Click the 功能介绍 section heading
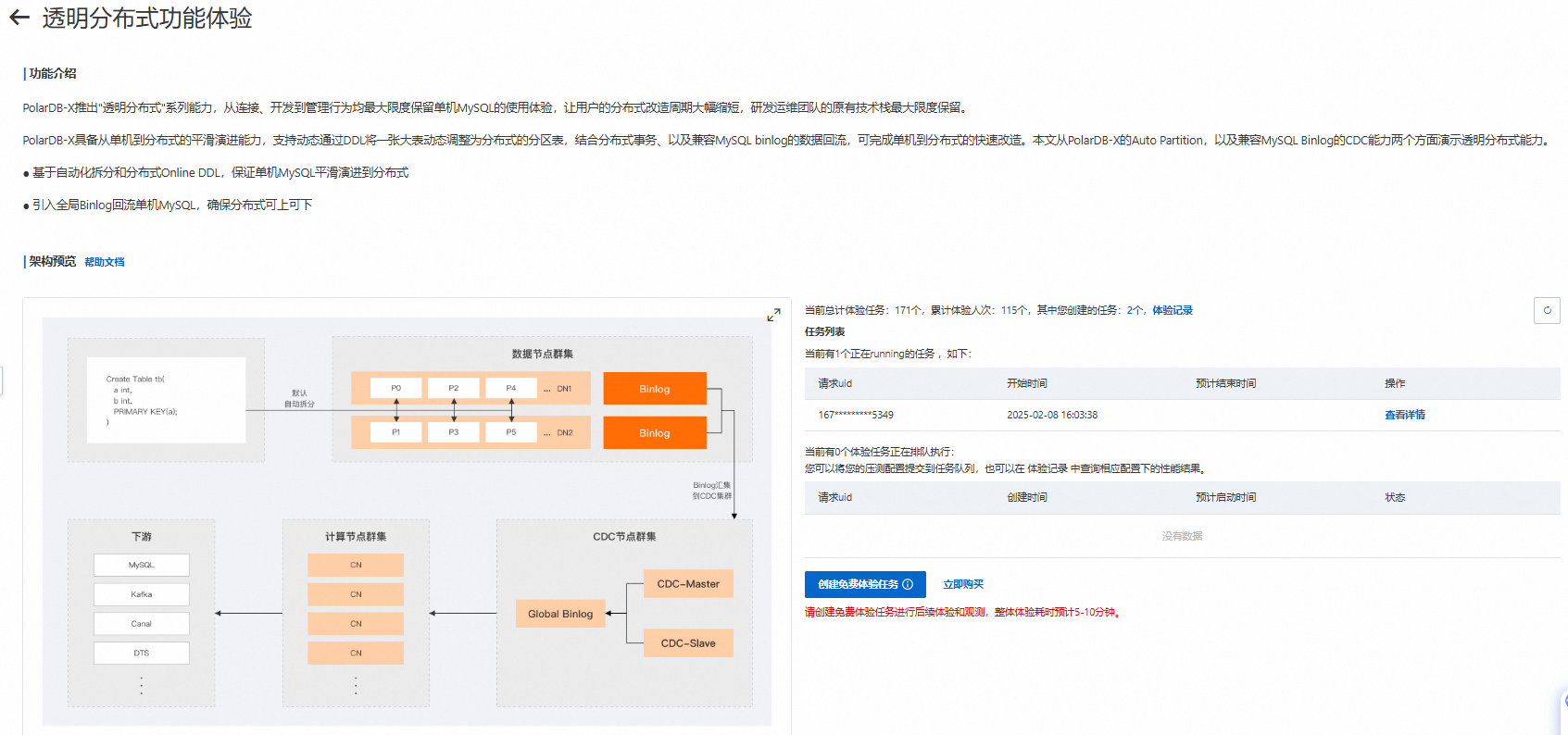1568x735 pixels. point(53,73)
